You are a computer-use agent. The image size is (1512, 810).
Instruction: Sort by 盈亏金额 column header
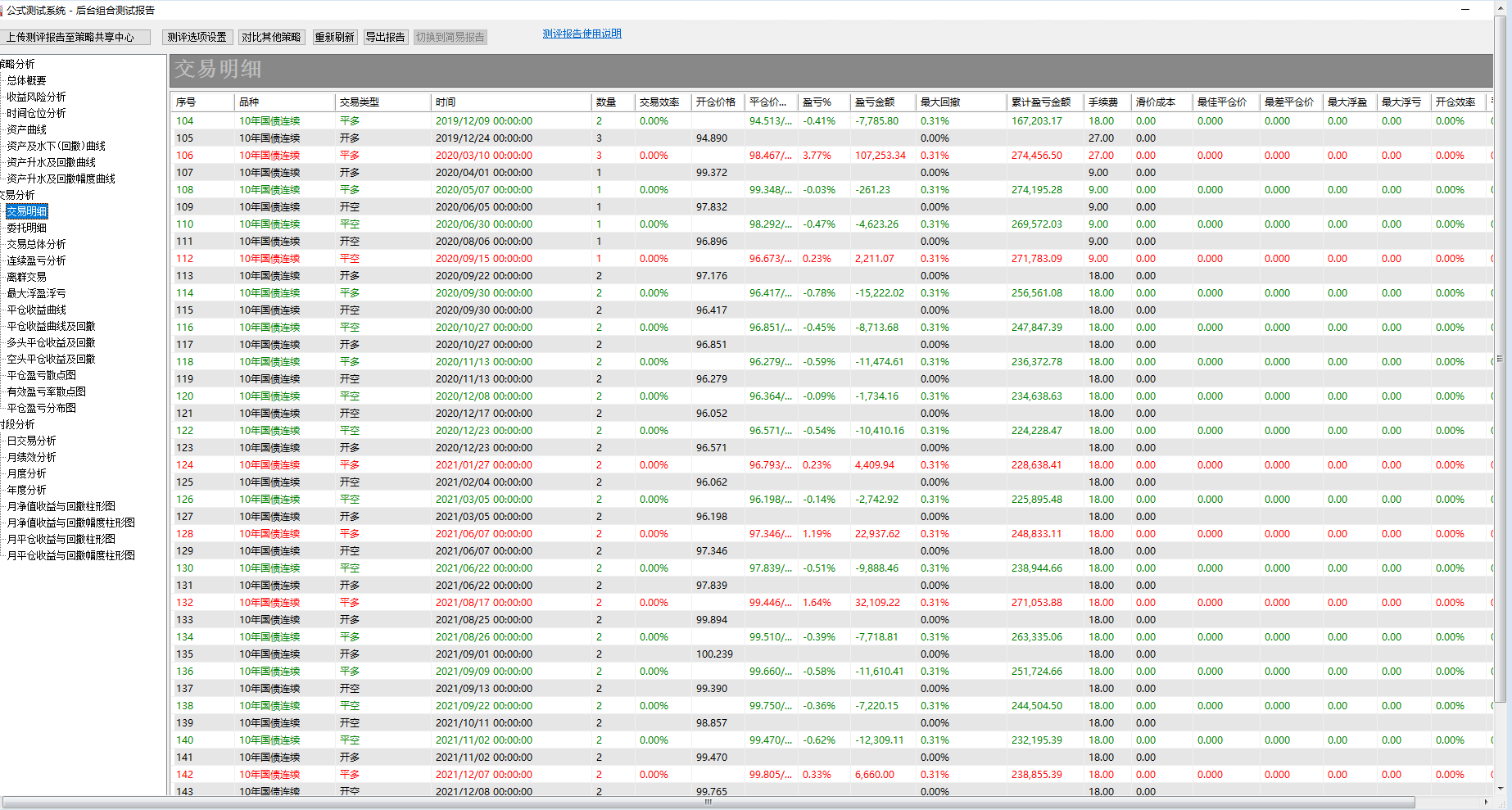[x=882, y=102]
